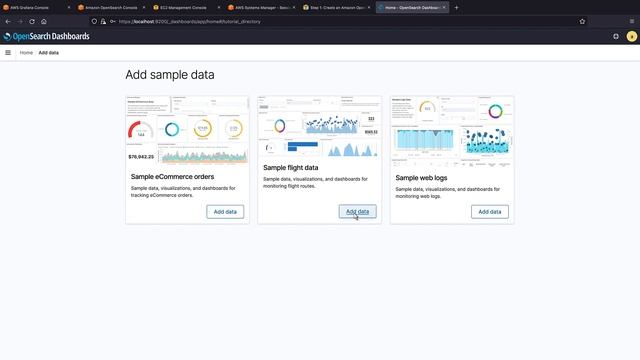Click the Sample flight data title
Image resolution: width=640 pixels, height=360 pixels.
point(291,168)
